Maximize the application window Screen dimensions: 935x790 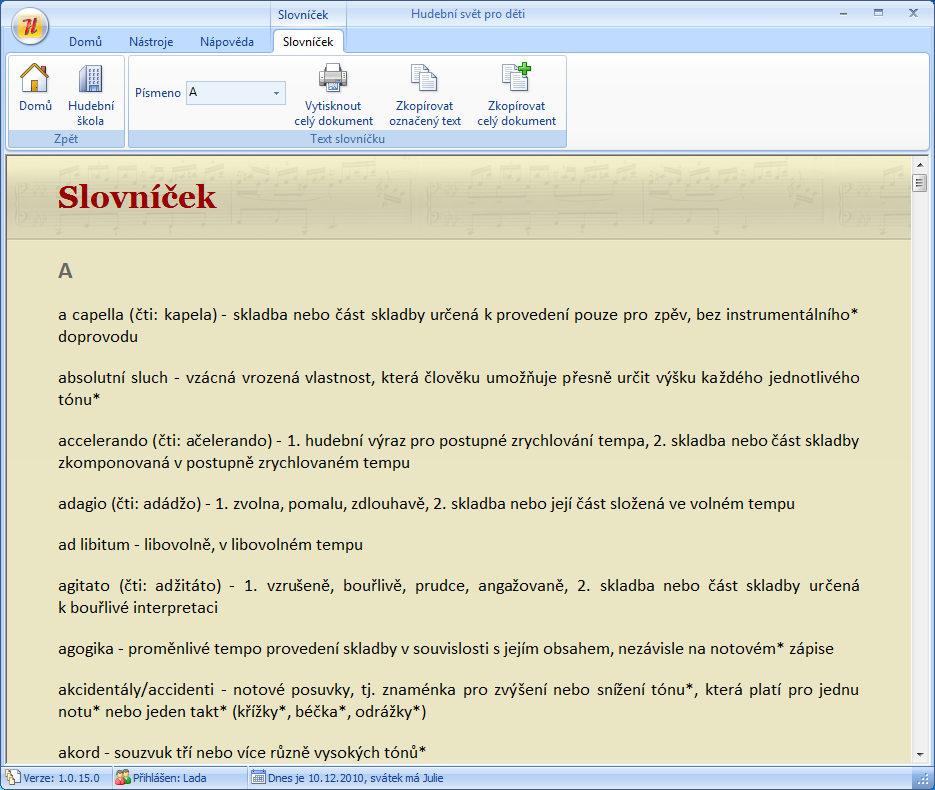click(x=878, y=13)
